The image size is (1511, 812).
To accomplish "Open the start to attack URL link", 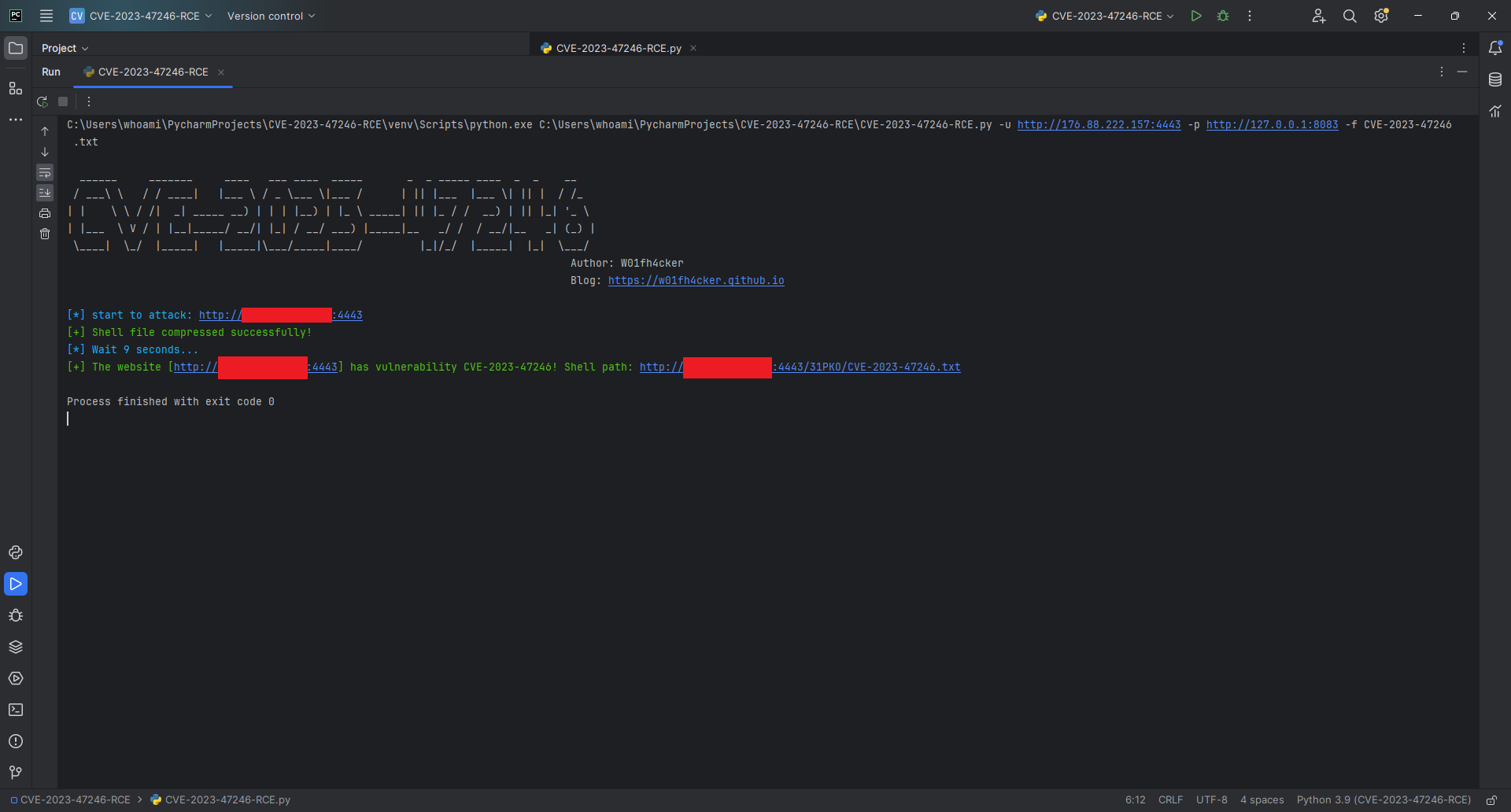I will coord(280,315).
